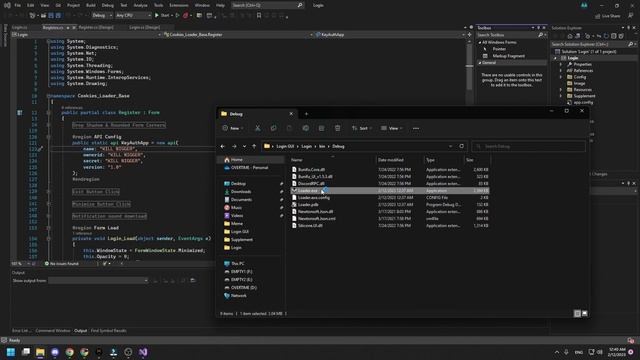640x360 pixels.
Task: Open the Any CPU platform dropdown
Action: 133,15
